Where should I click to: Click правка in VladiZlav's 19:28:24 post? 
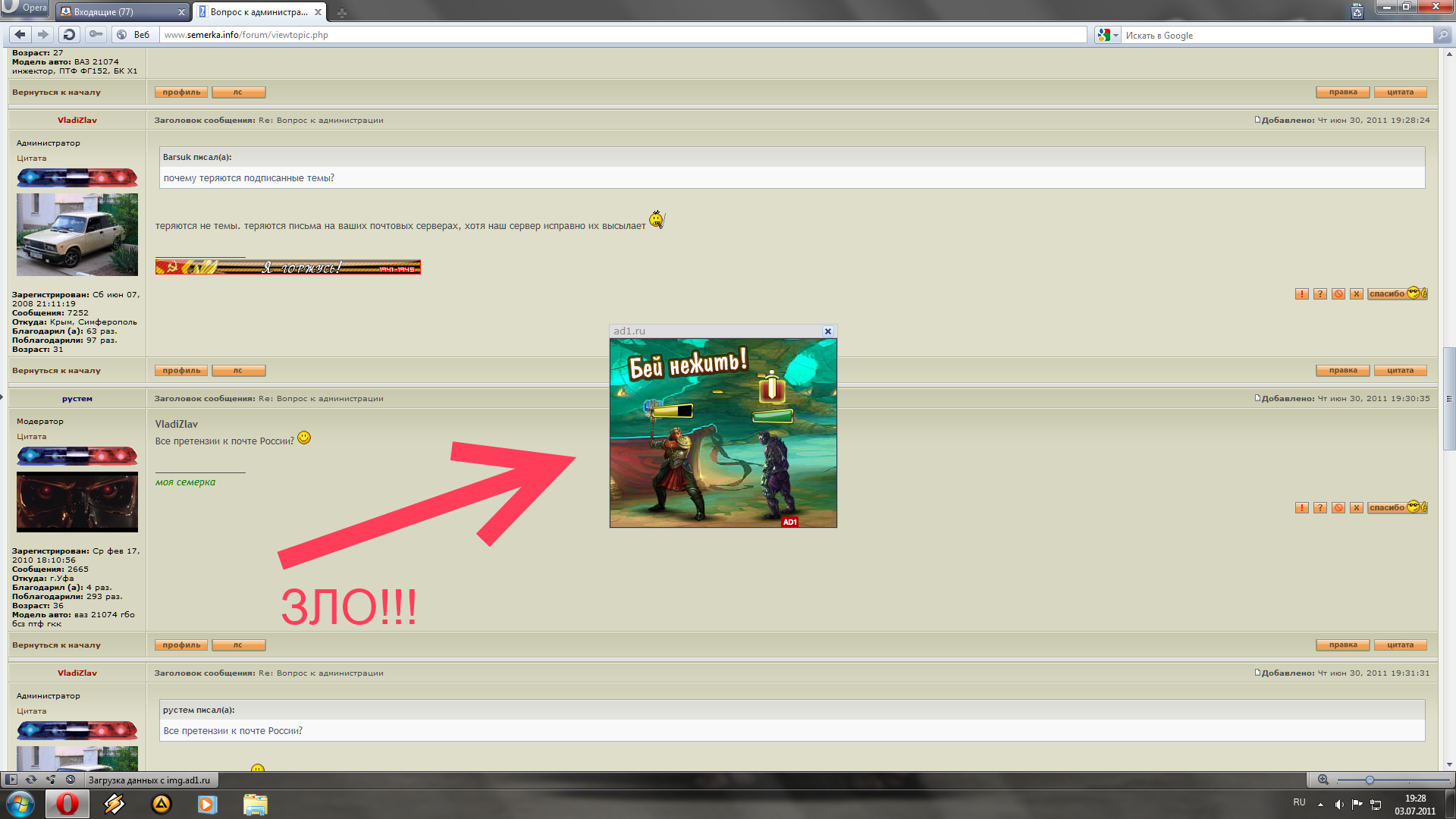(1343, 371)
